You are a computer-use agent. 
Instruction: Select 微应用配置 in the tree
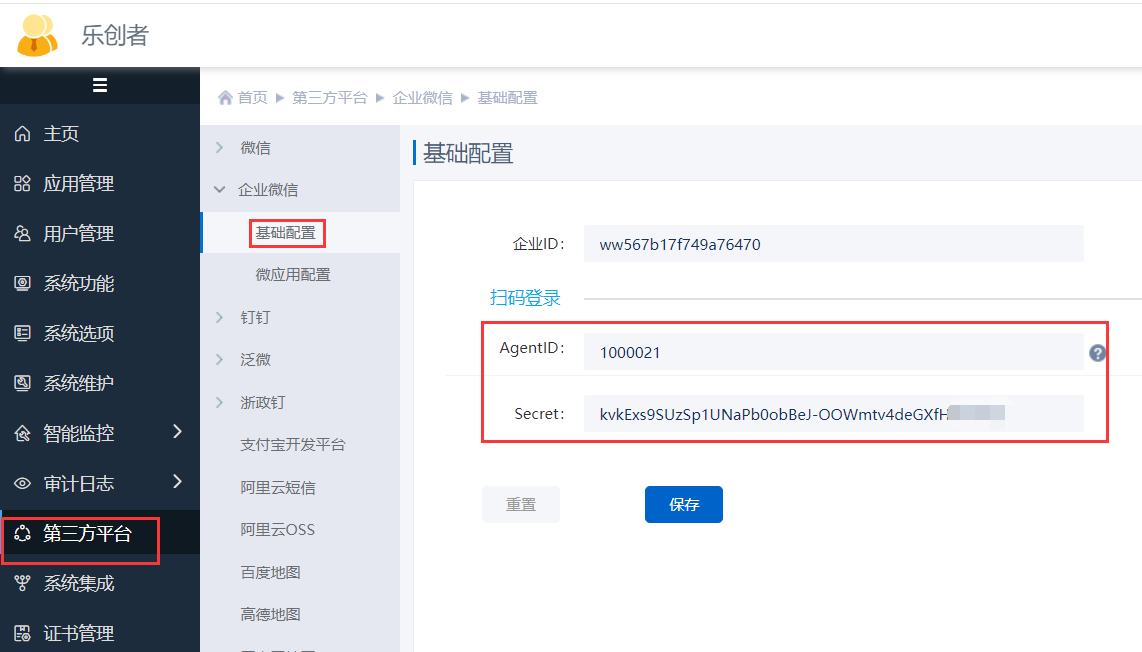(293, 275)
